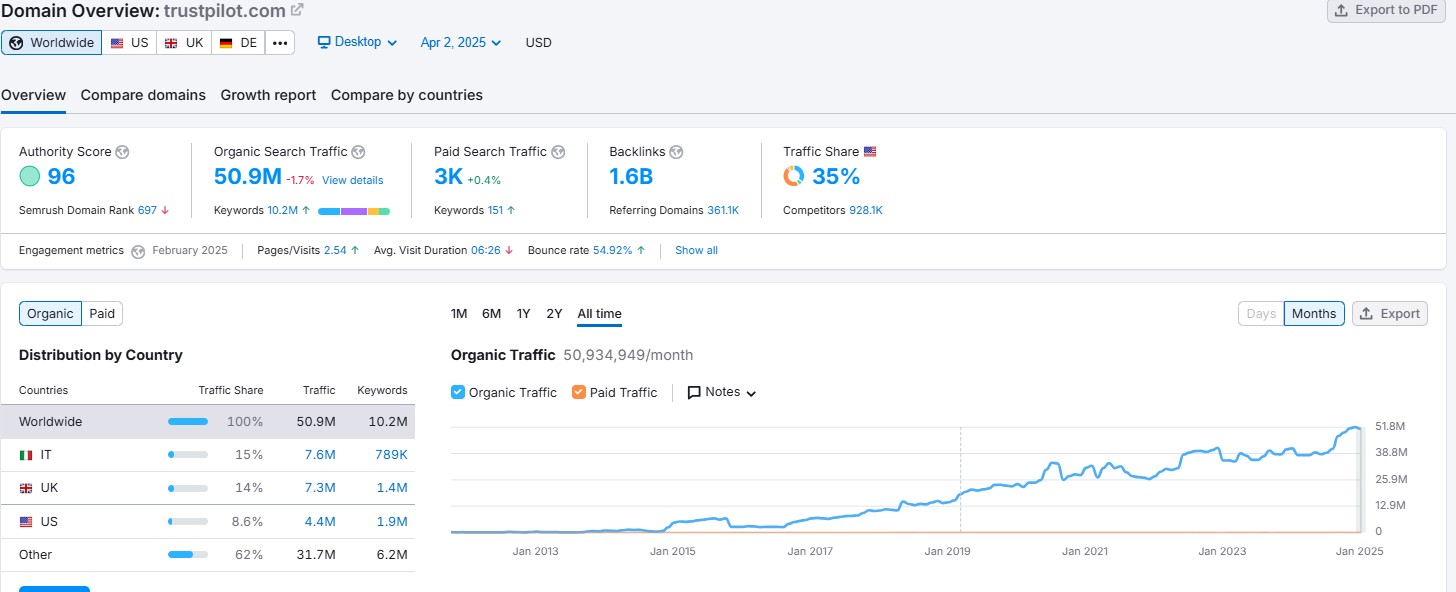1456x592 pixels.
Task: Select Worldwide database button
Action: click(x=51, y=43)
